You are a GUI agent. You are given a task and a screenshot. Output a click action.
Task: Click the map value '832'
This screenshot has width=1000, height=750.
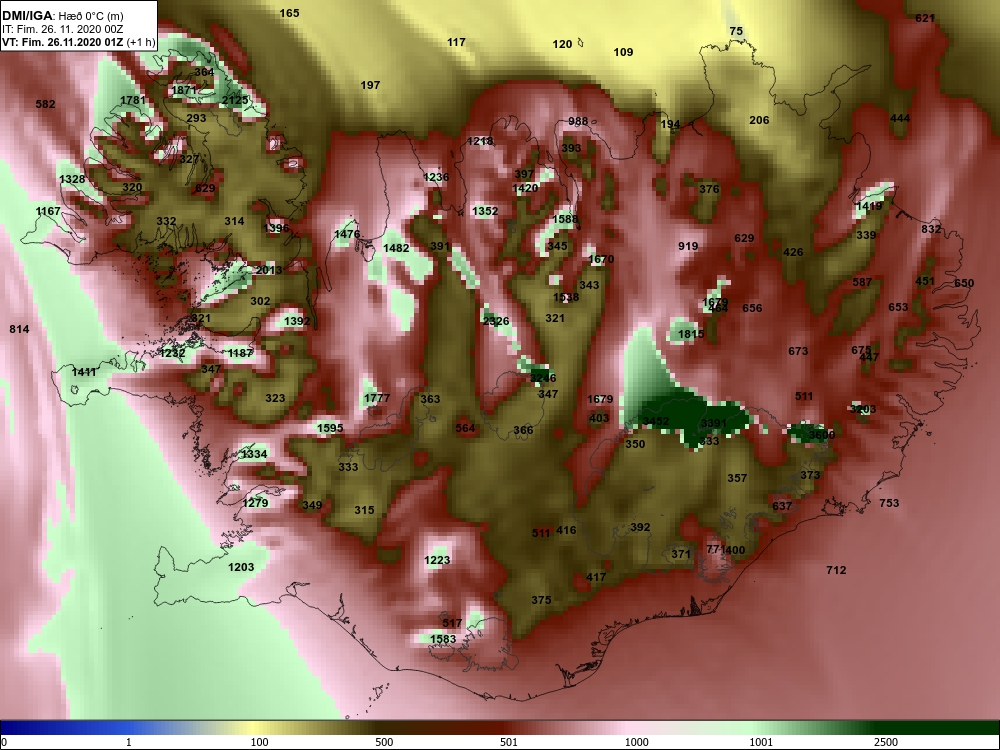click(x=931, y=229)
